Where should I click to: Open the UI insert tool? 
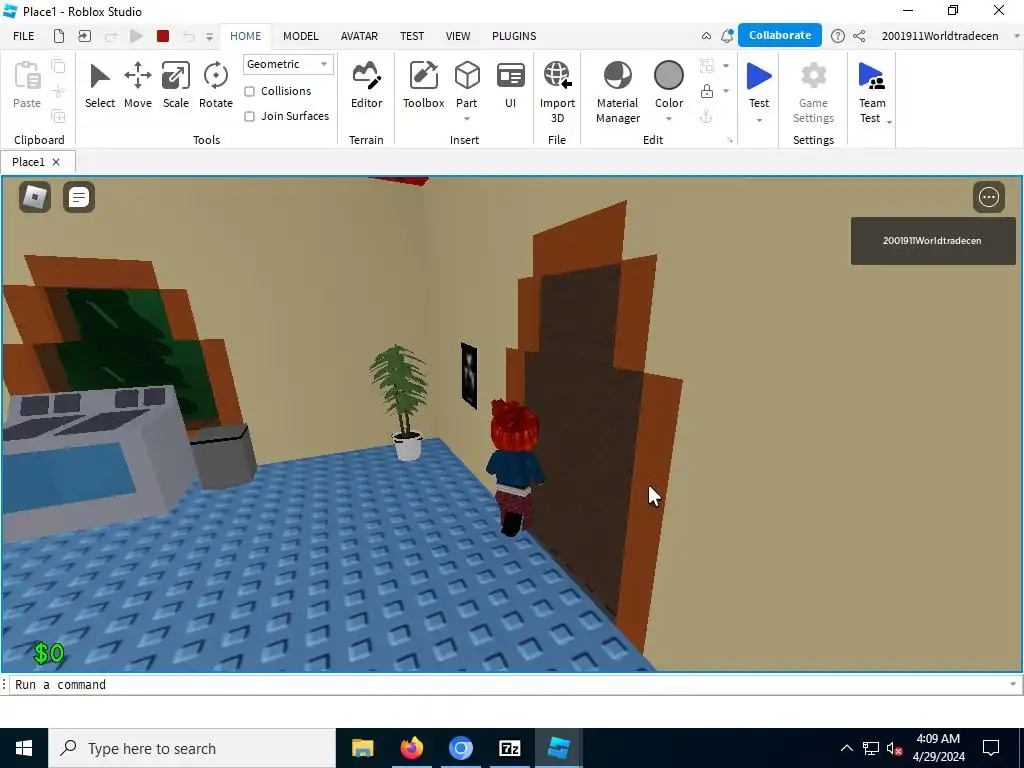[x=511, y=86]
